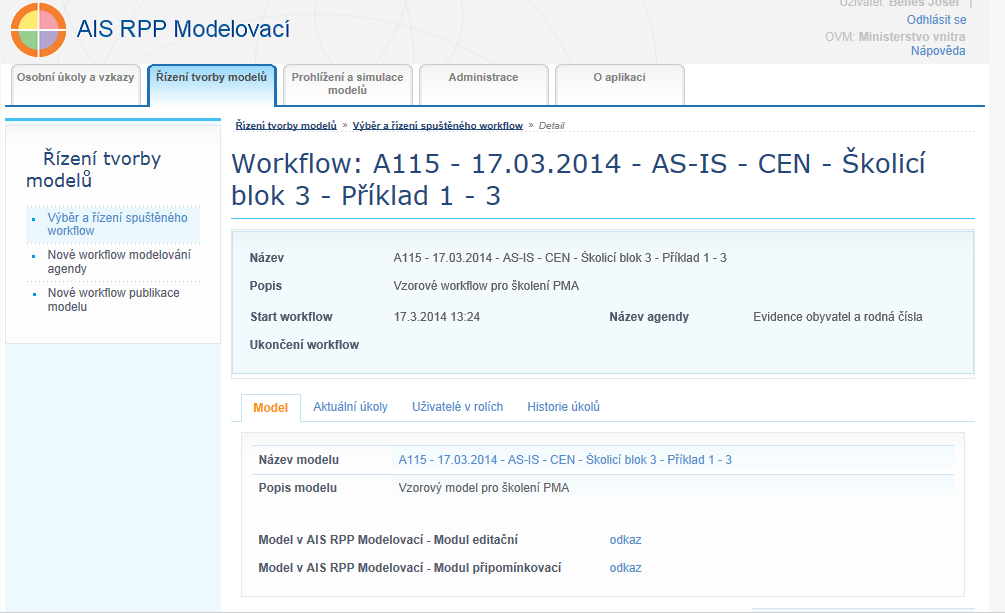Image resolution: width=1005 pixels, height=613 pixels.
Task: Click the Detail breadcrumb text
Action: point(551,126)
